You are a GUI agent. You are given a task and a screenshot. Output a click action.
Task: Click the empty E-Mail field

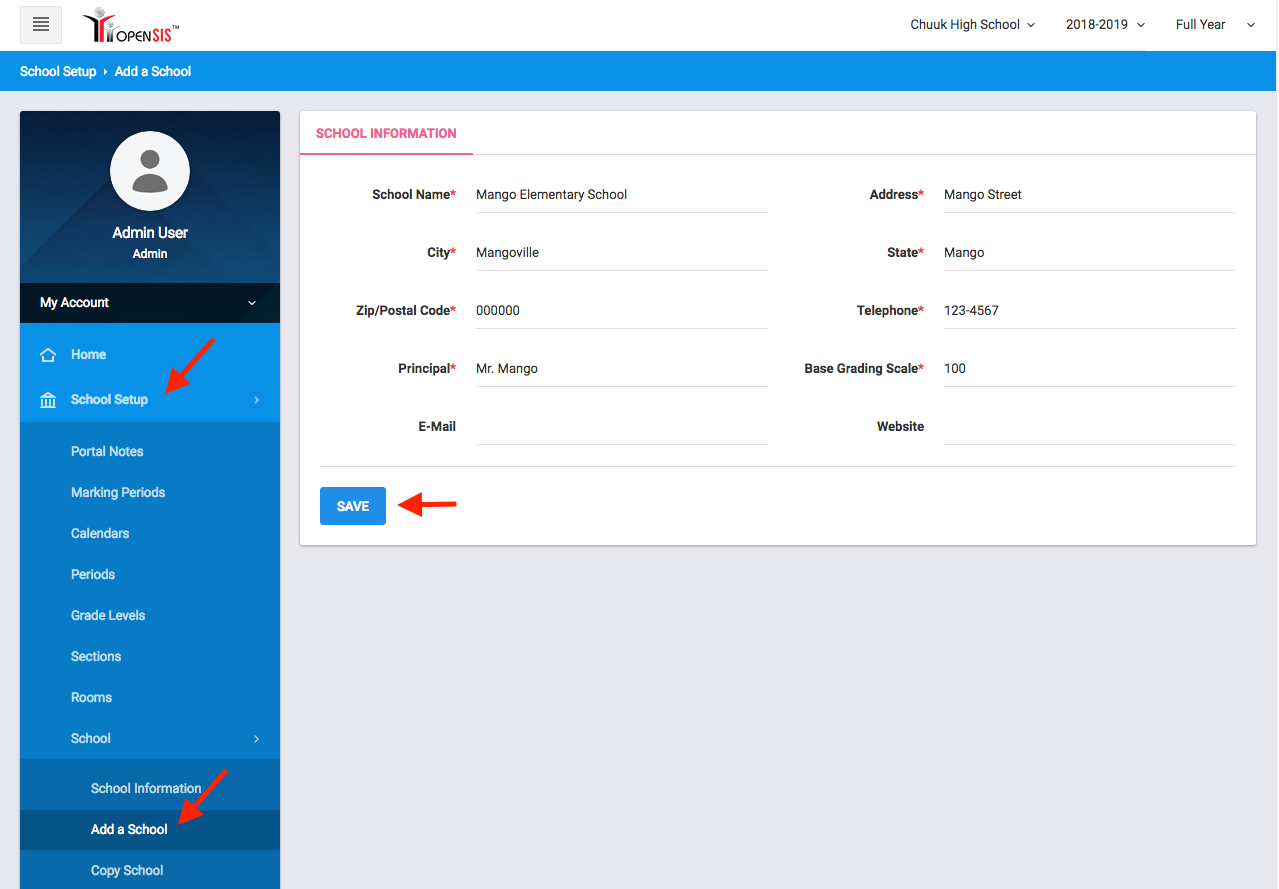click(620, 427)
